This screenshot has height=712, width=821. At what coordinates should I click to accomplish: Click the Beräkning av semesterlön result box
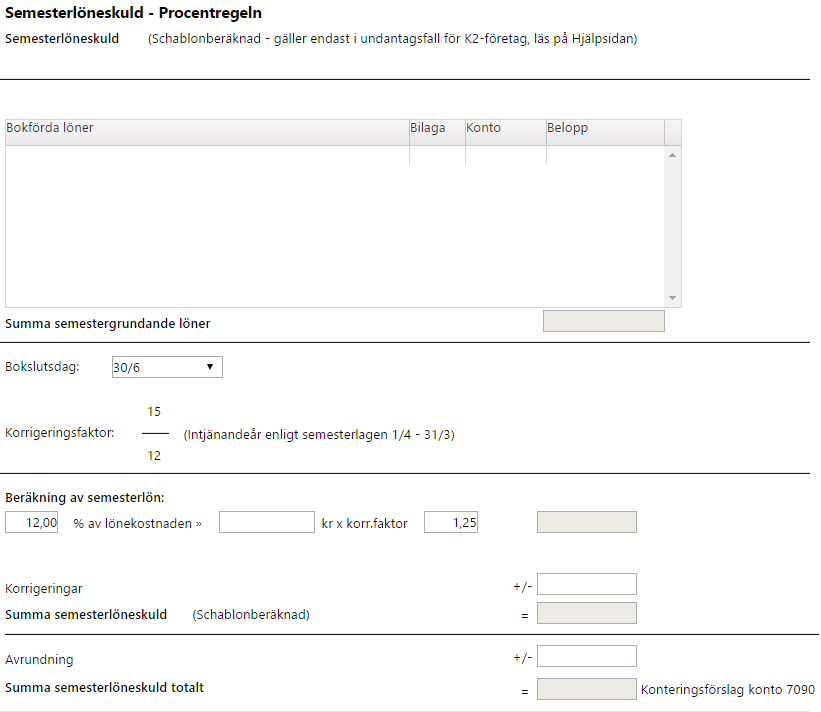587,522
